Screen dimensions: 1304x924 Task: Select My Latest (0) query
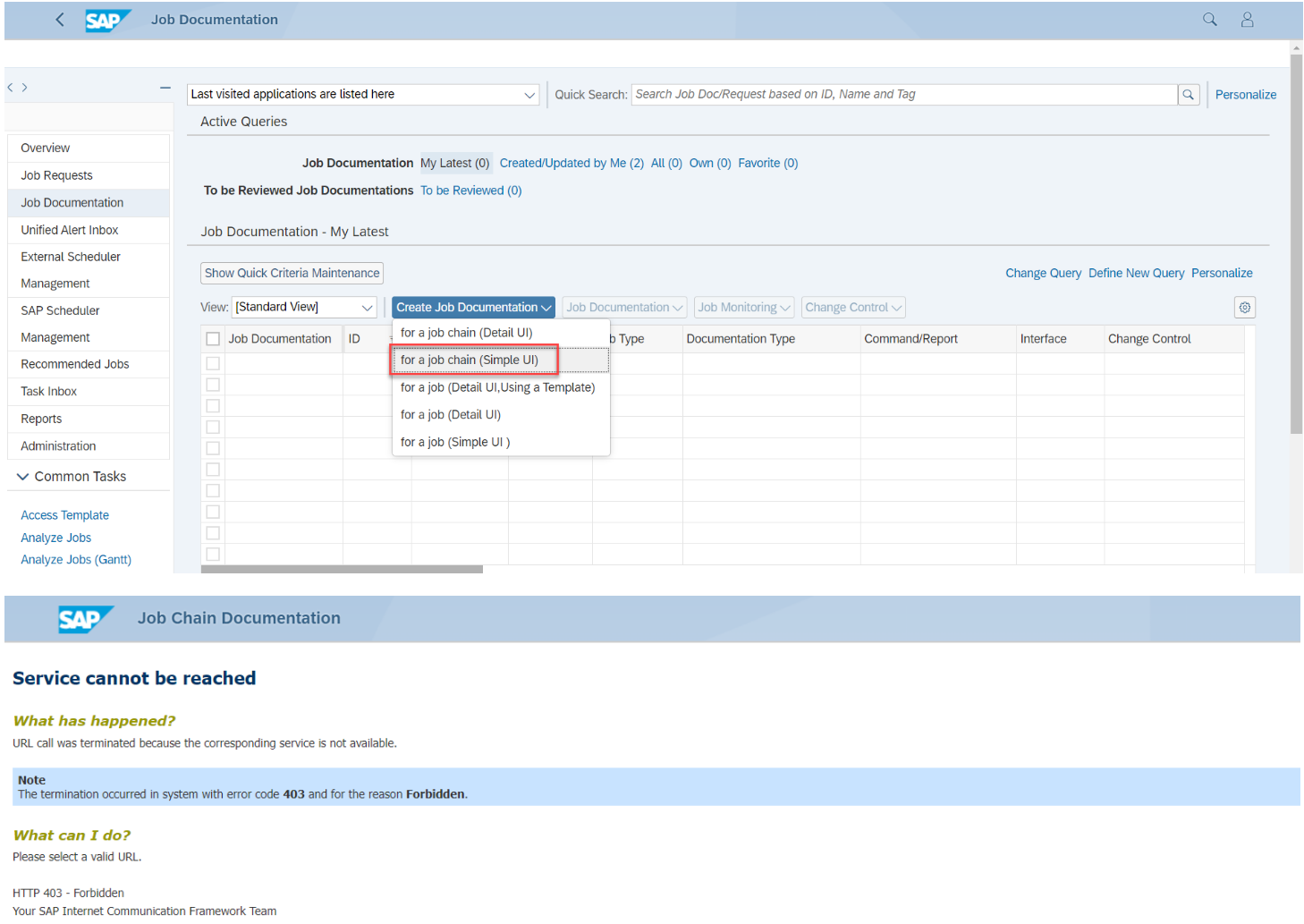point(455,164)
